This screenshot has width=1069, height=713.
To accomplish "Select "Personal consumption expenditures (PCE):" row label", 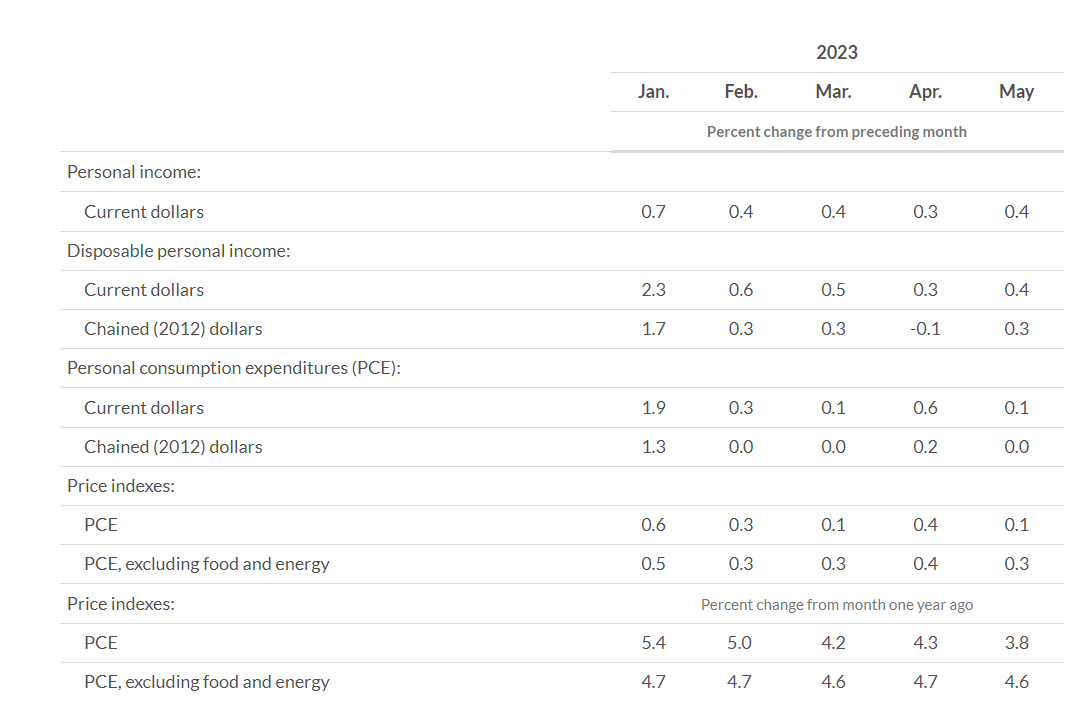I will [233, 368].
